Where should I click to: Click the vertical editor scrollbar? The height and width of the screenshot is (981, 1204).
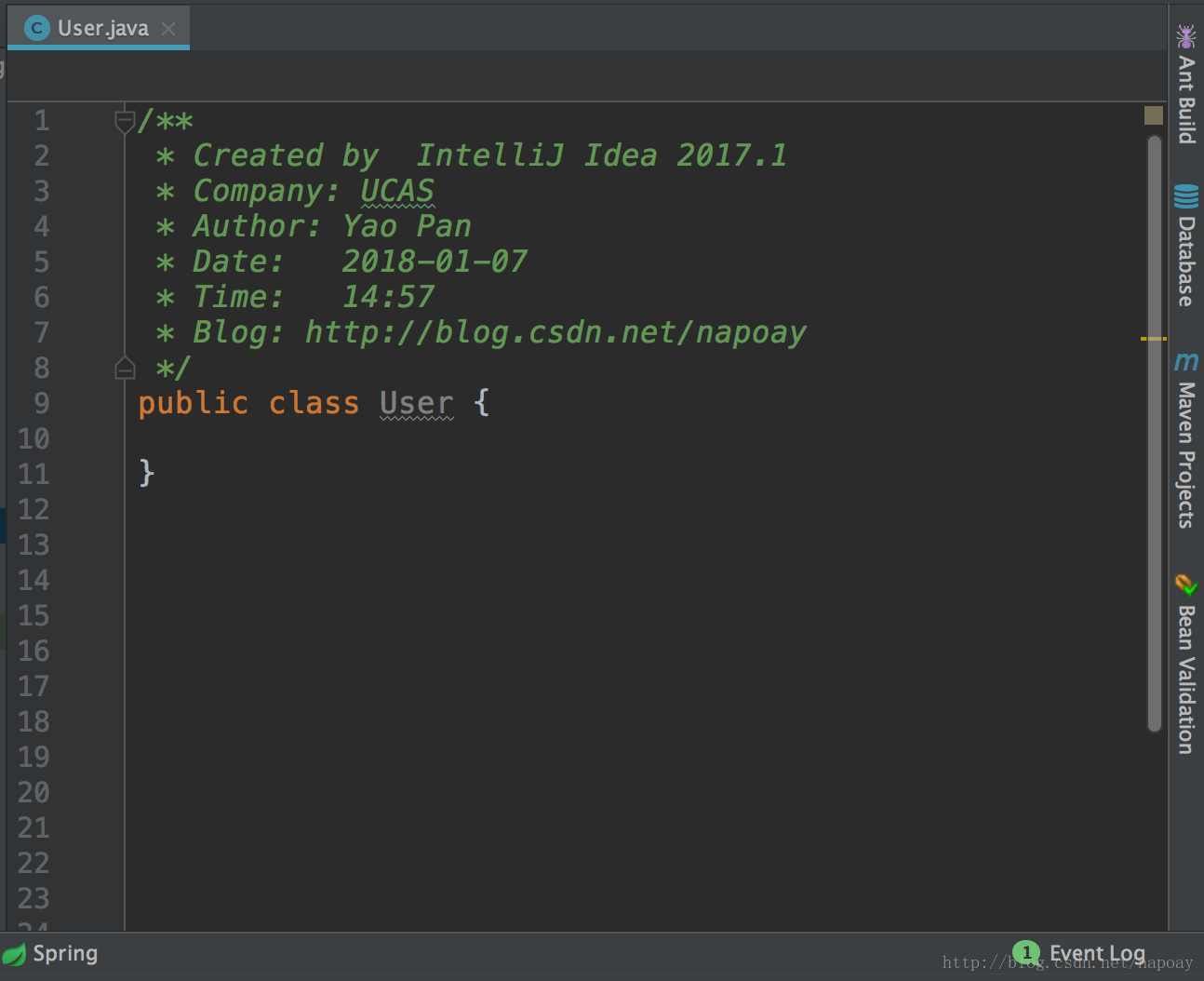(1155, 434)
